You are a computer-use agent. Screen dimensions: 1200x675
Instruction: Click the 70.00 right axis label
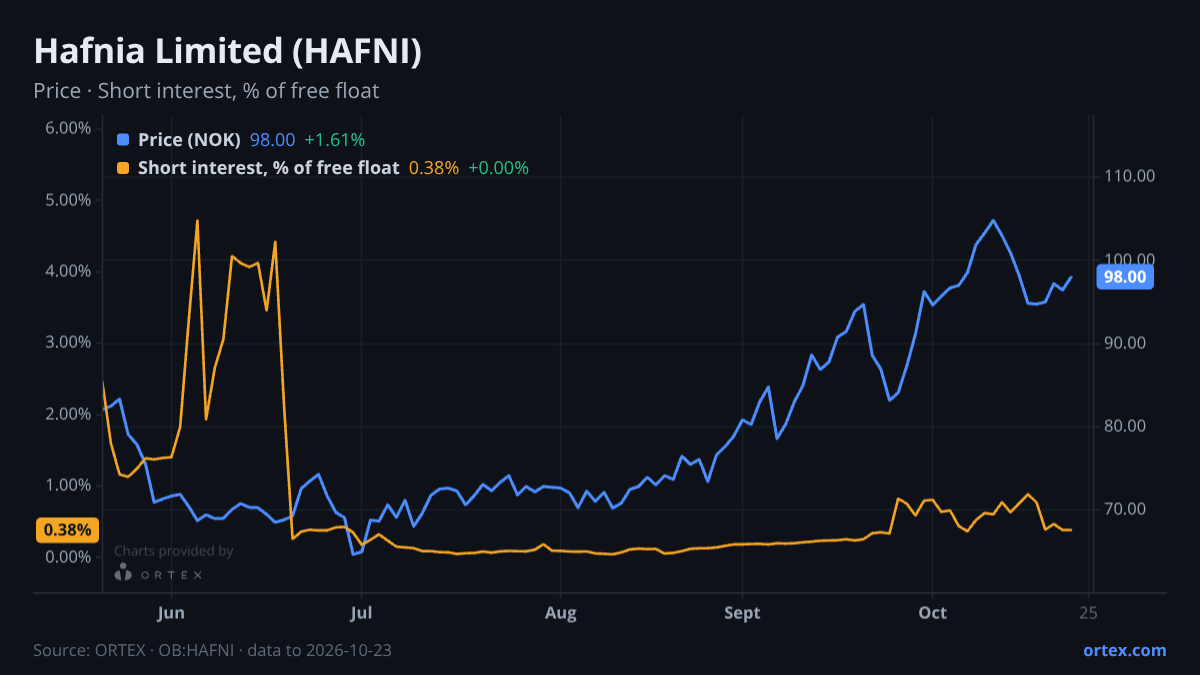1124,510
